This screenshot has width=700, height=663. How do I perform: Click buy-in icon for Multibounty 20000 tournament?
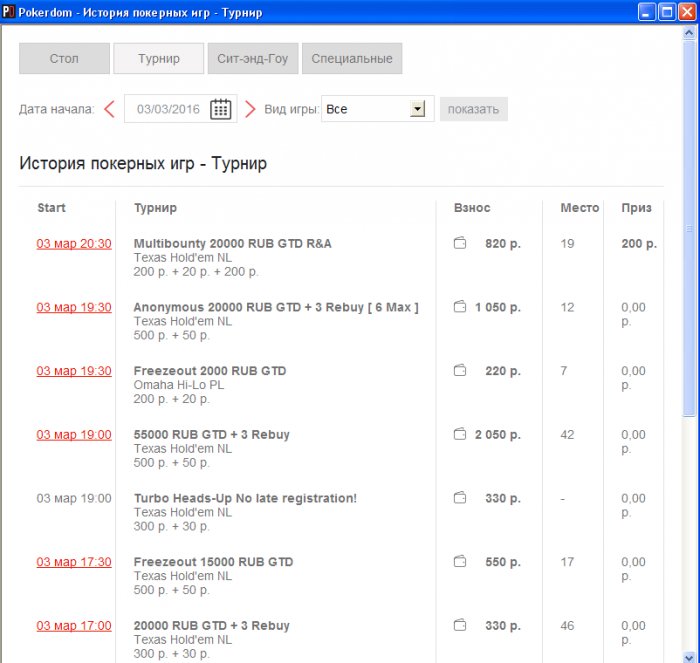(x=460, y=243)
